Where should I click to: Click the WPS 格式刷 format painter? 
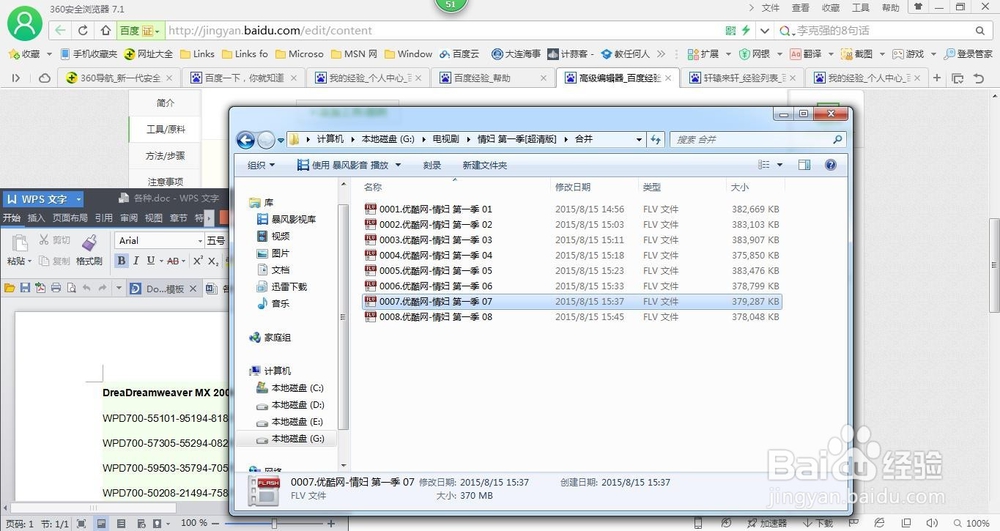[x=89, y=251]
